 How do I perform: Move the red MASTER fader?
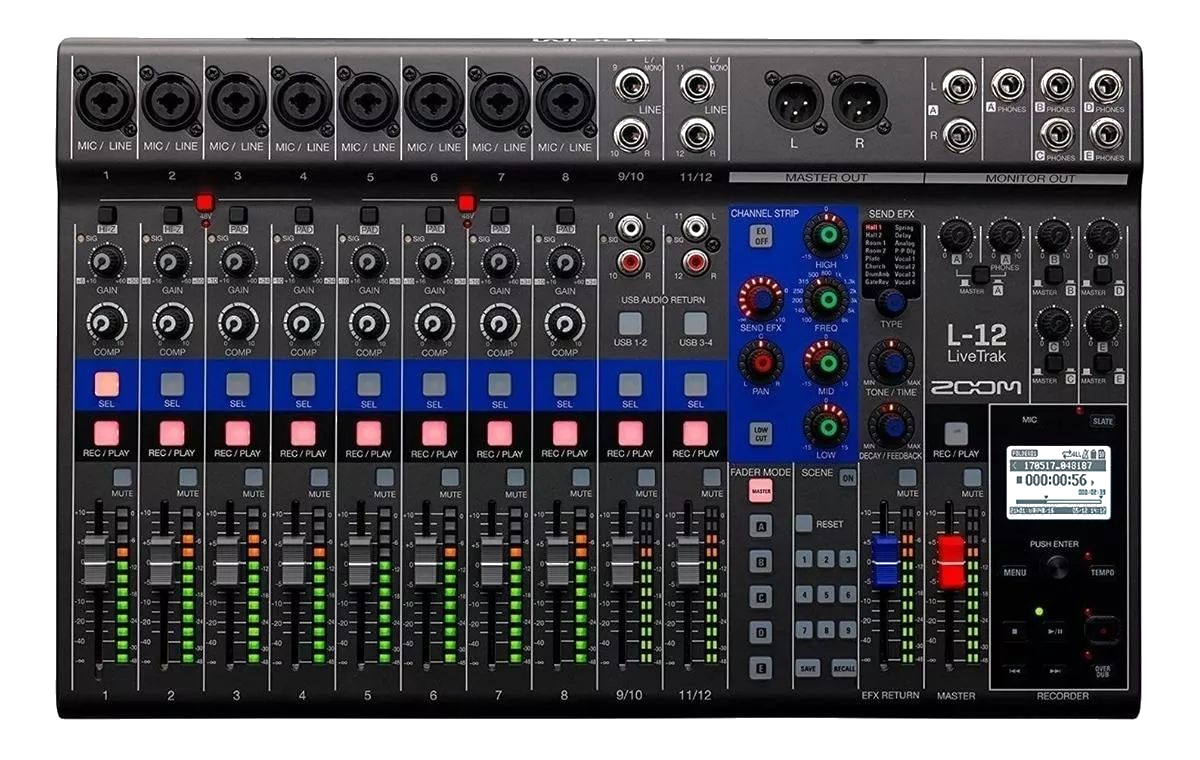pyautogui.click(x=951, y=561)
